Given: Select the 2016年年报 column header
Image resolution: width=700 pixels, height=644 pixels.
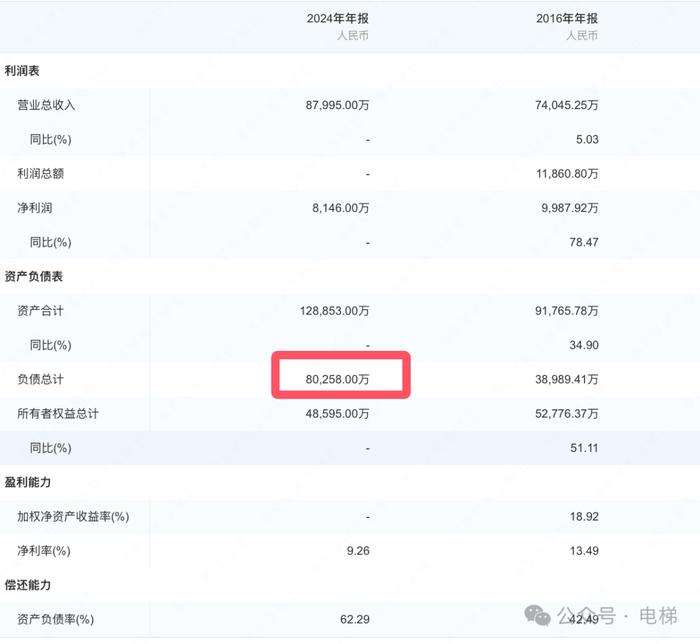Looking at the screenshot, I should (567, 18).
